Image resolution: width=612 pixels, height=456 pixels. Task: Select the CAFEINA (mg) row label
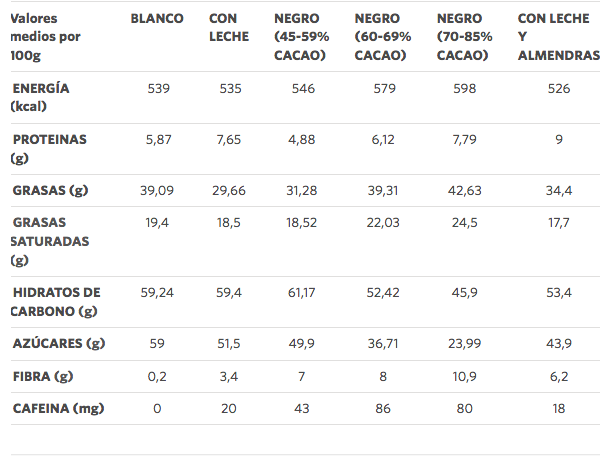pos(59,408)
